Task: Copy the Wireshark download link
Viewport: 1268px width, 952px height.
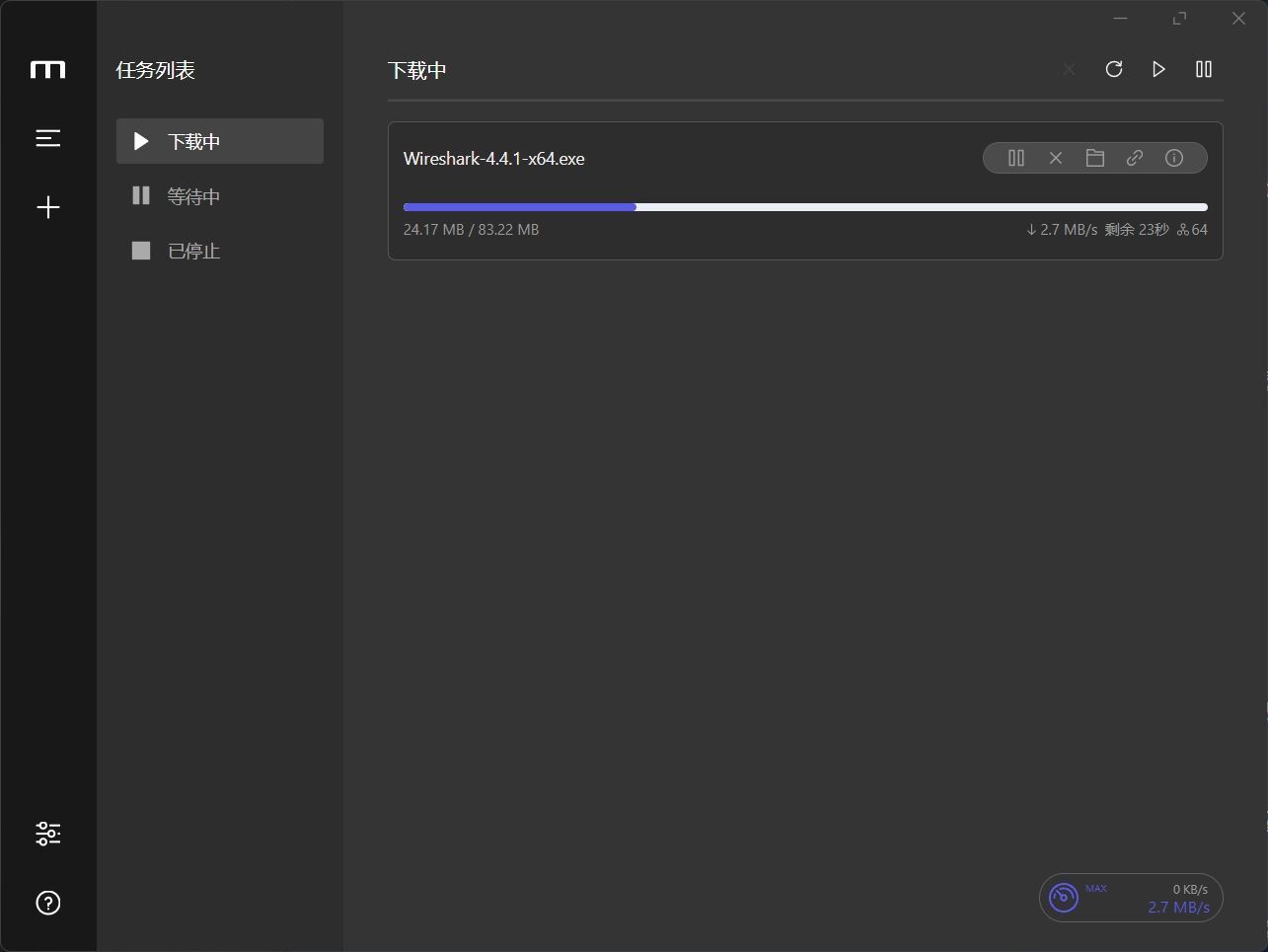Action: (x=1135, y=158)
